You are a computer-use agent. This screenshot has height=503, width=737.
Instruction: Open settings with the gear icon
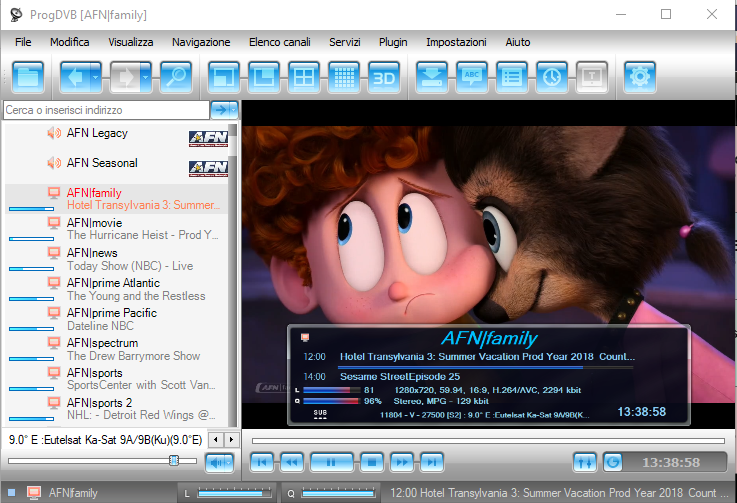coord(640,77)
